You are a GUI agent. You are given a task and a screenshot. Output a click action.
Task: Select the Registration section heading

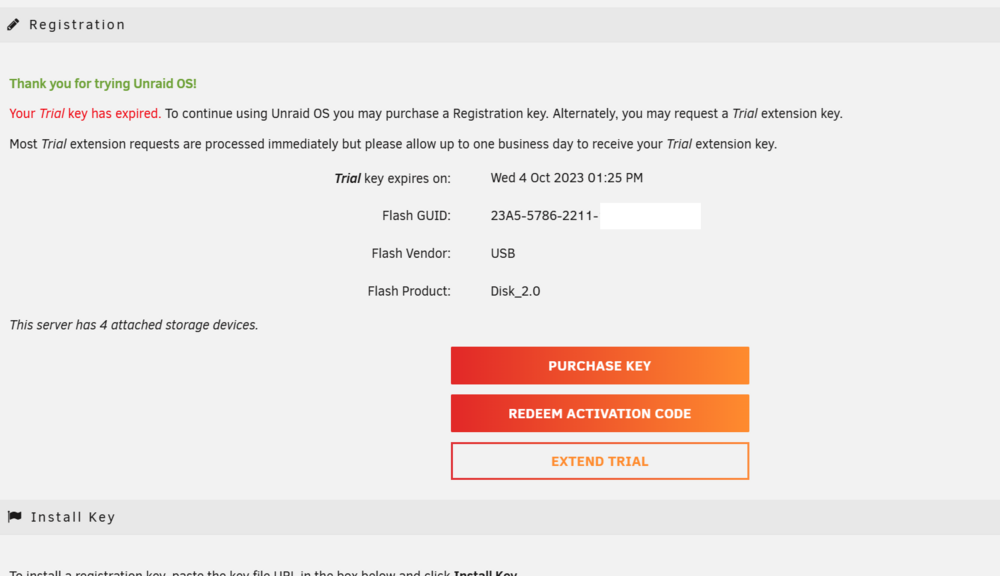(x=77, y=25)
